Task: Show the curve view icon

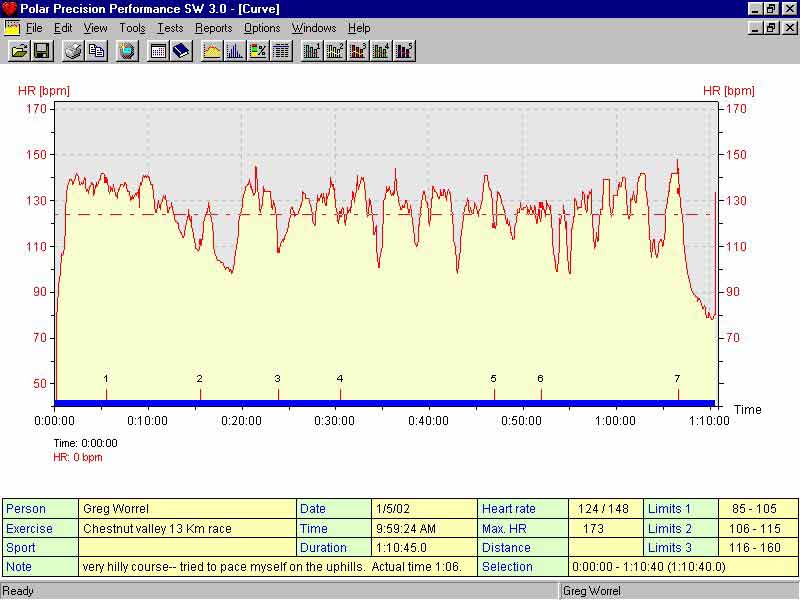Action: click(x=212, y=51)
